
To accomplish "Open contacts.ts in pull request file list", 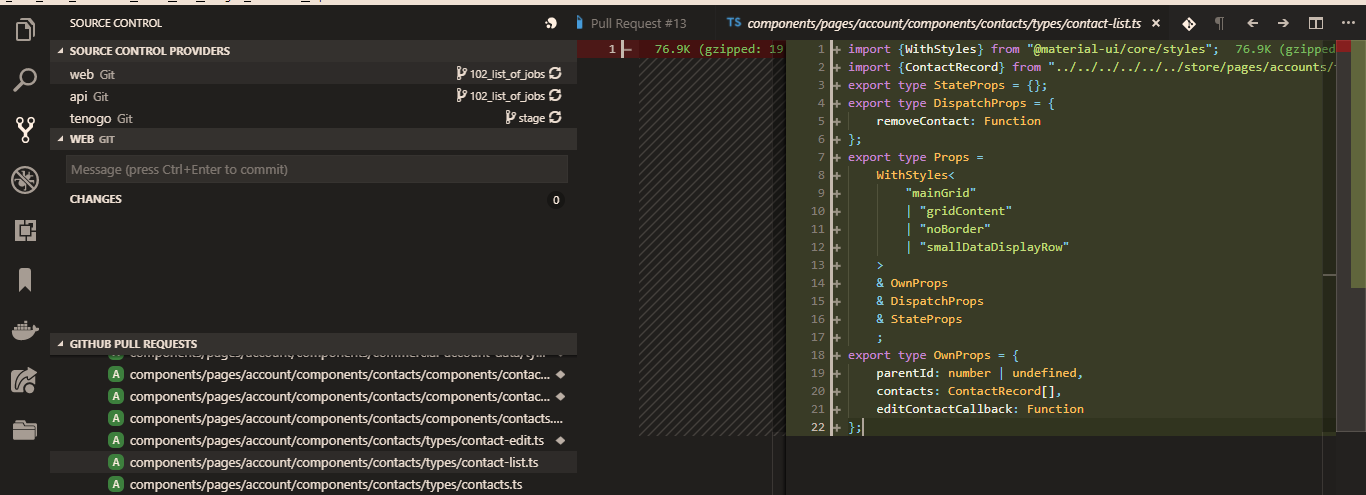I will coord(326,485).
